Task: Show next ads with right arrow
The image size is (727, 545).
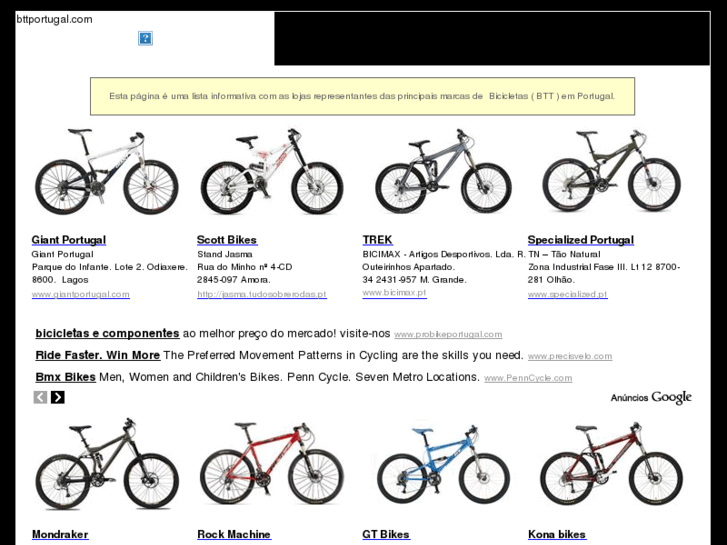Action: point(57,397)
